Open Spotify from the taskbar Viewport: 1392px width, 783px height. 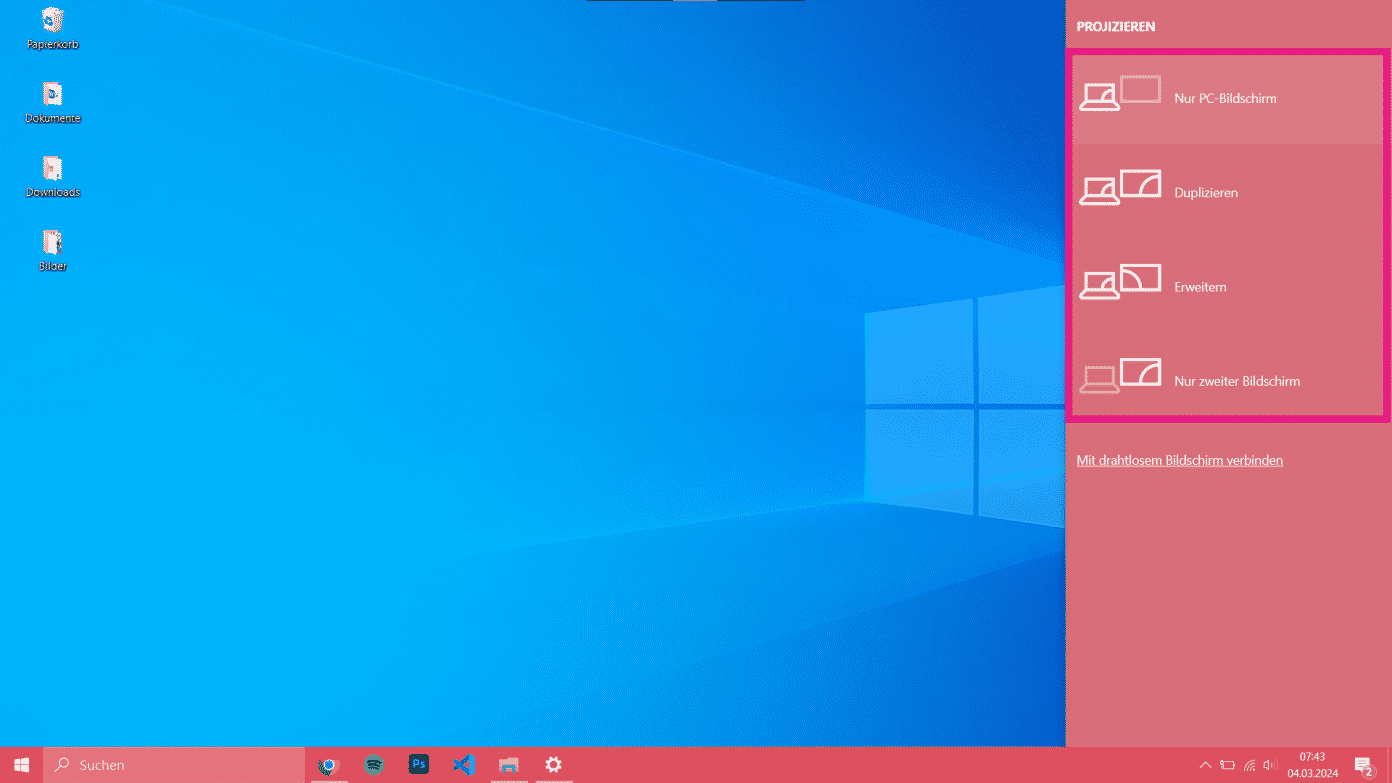click(x=374, y=765)
